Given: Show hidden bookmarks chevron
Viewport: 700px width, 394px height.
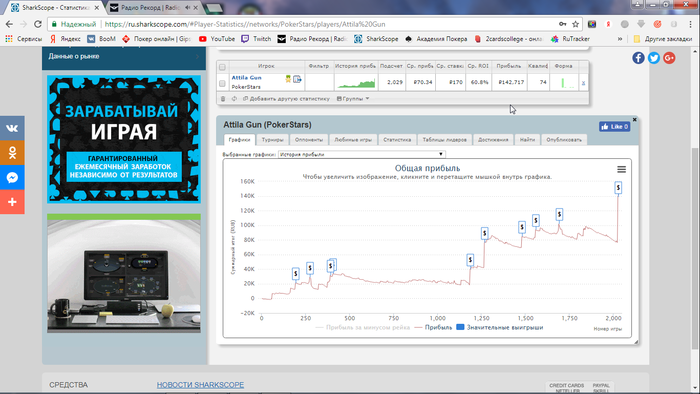Looking at the screenshot, I should pos(620,39).
